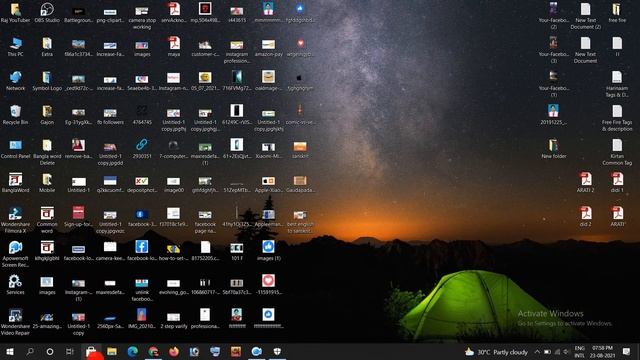Open the 30°C Partly cloudy weather widget

point(497,352)
